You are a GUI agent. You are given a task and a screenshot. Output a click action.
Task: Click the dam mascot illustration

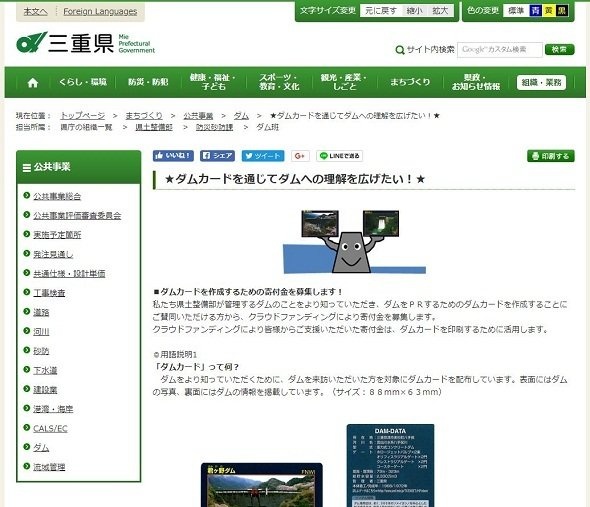[x=354, y=242]
